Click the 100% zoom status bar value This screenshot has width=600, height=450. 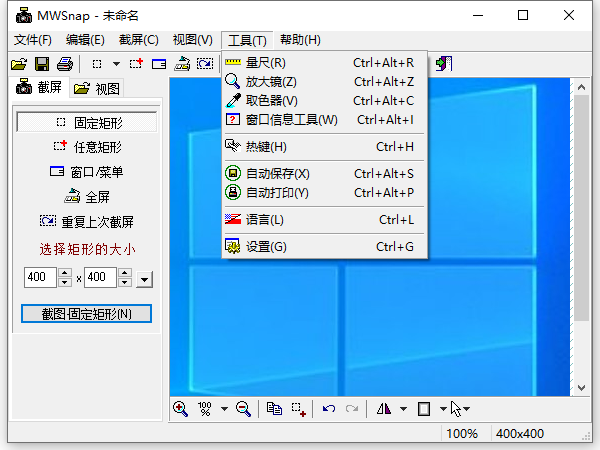click(462, 434)
